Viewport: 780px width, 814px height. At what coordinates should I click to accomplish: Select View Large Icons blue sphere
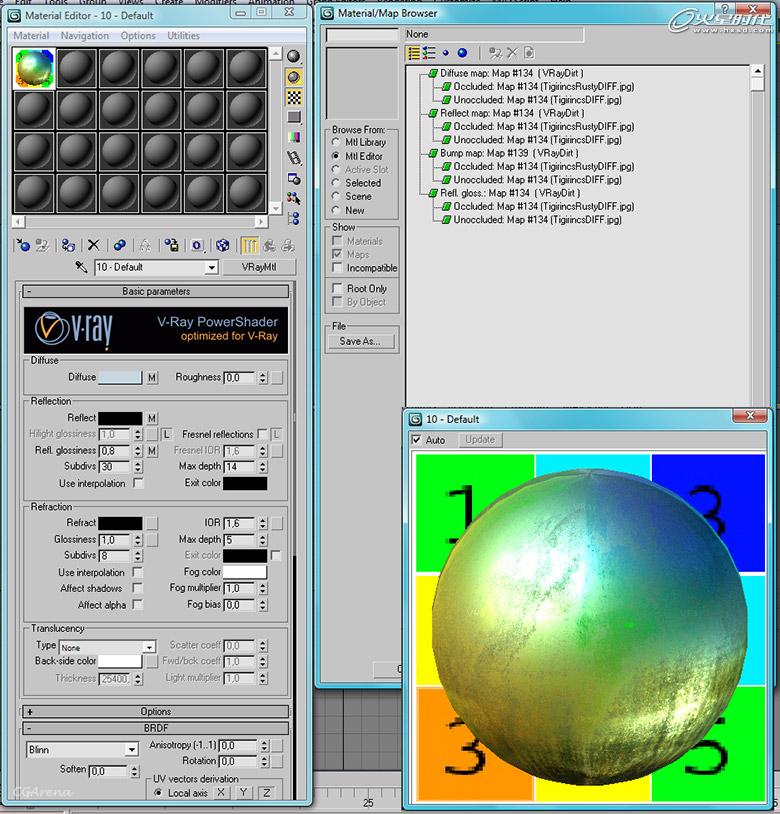[462, 53]
